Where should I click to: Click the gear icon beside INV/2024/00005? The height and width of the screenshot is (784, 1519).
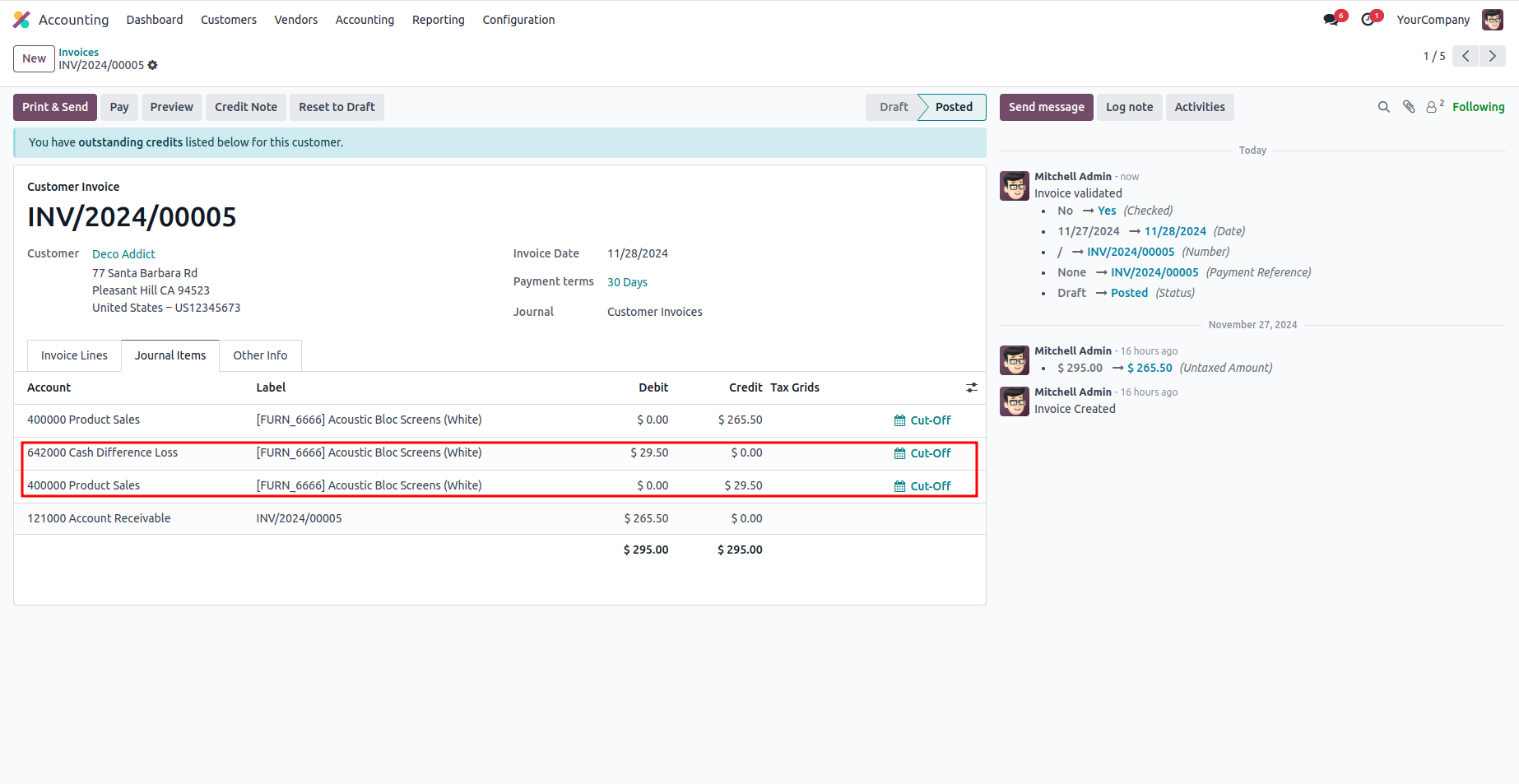(x=152, y=65)
